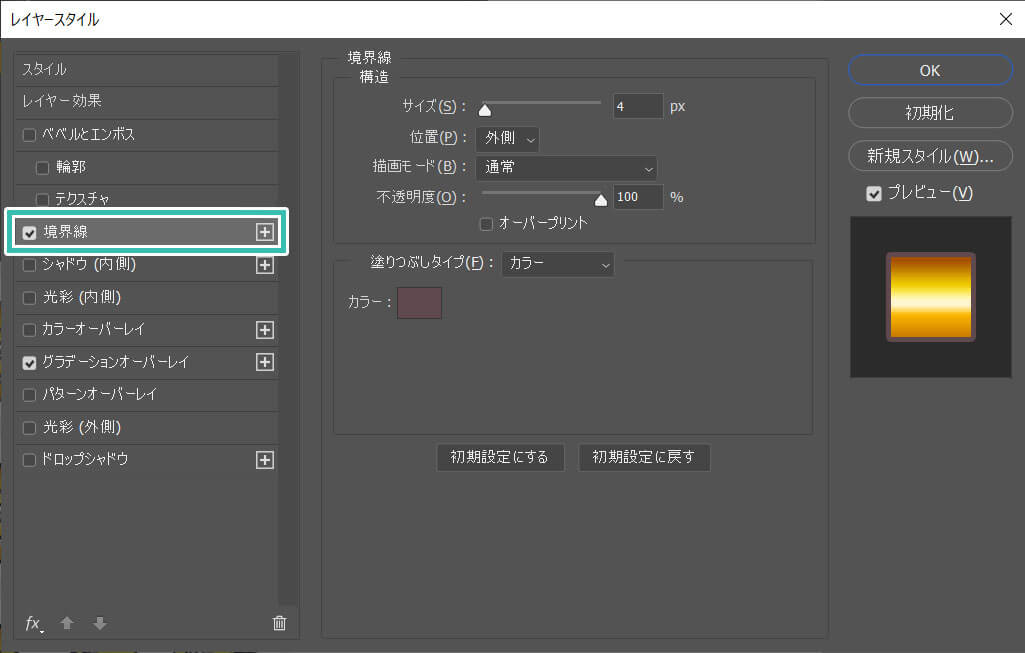Add another カラーオーバーレイ effect with plus icon
1025x653 pixels.
click(x=265, y=330)
